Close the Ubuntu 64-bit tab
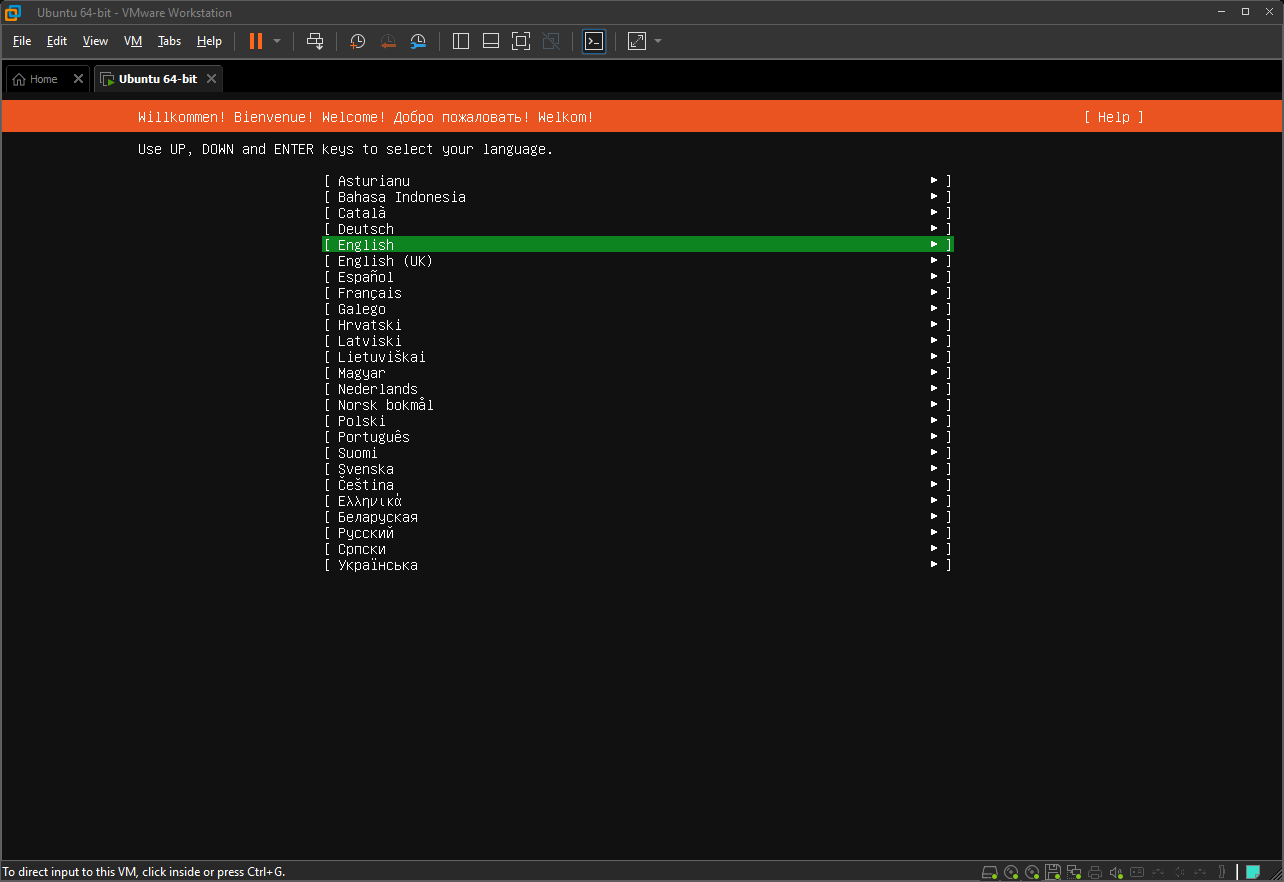The height and width of the screenshot is (882, 1284). [x=211, y=79]
